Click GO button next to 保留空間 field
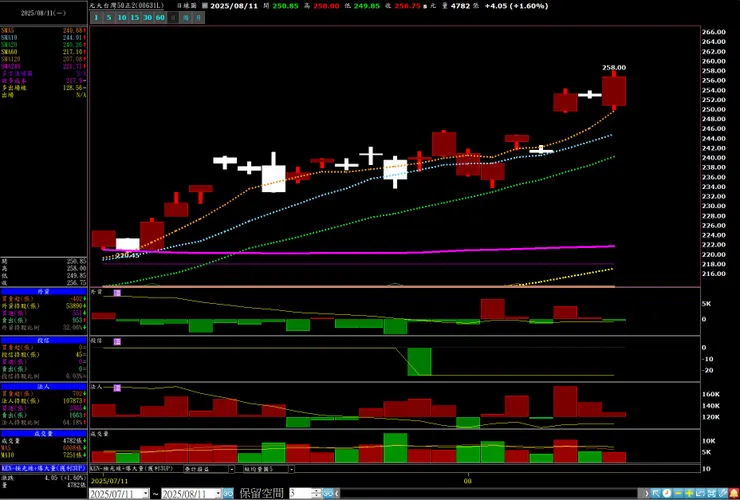The height and width of the screenshot is (500, 740). (328, 493)
